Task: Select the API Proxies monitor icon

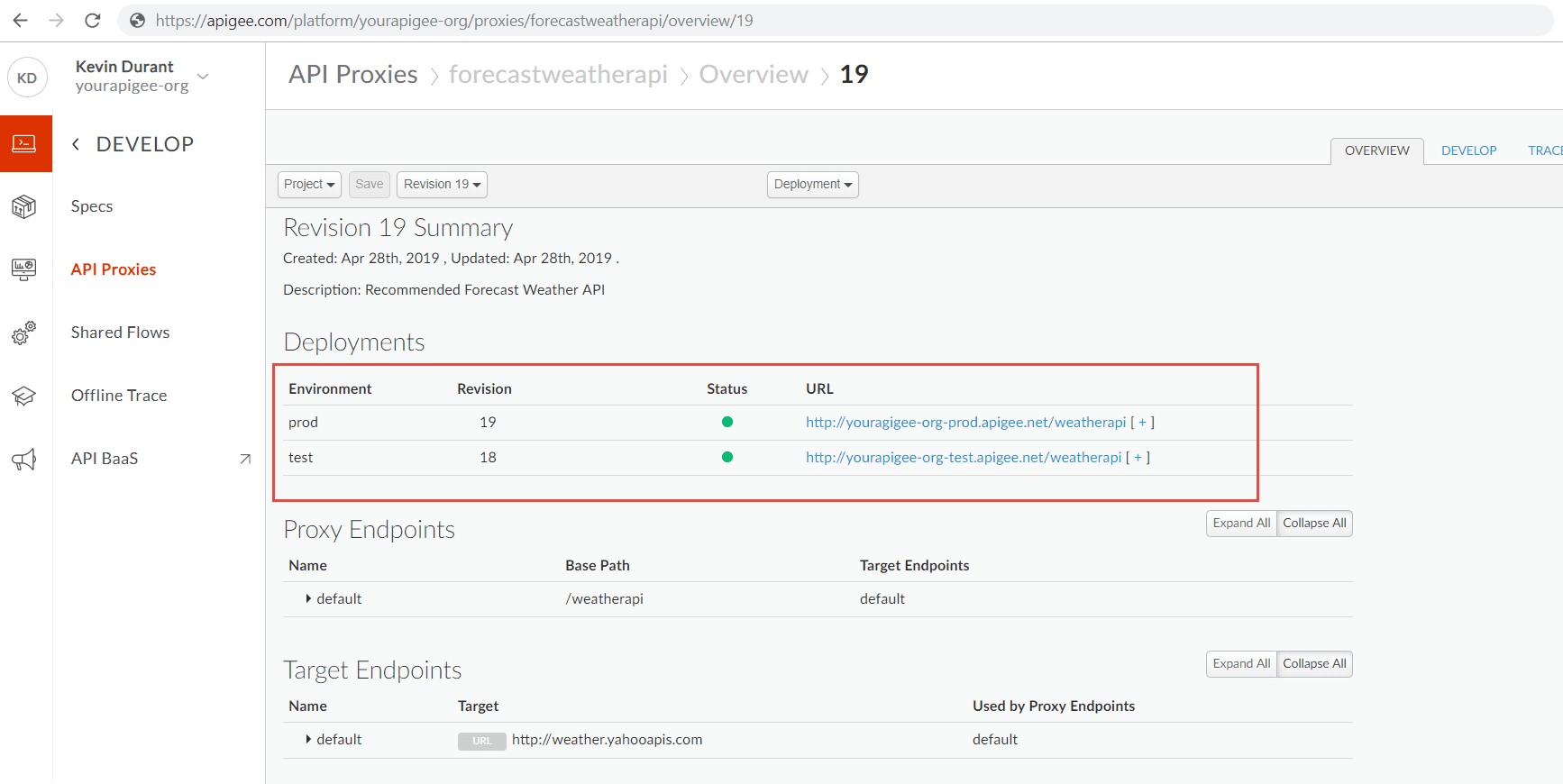Action: coord(24,269)
